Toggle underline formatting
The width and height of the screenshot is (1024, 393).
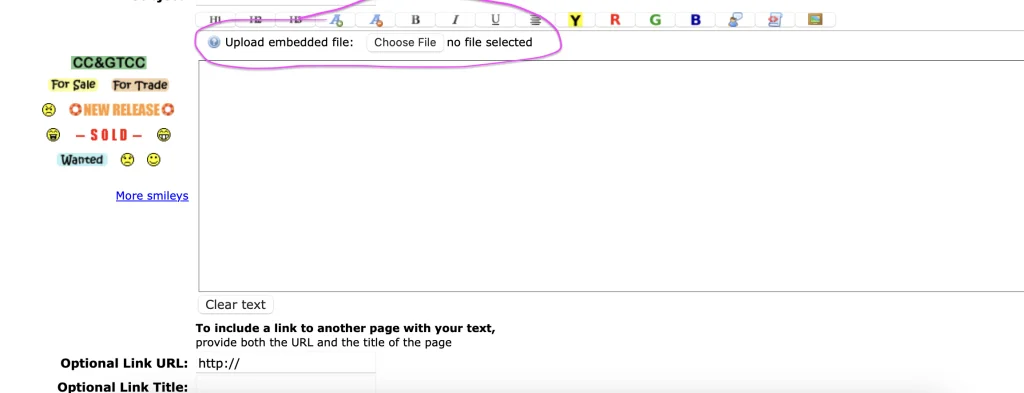[x=496, y=20]
